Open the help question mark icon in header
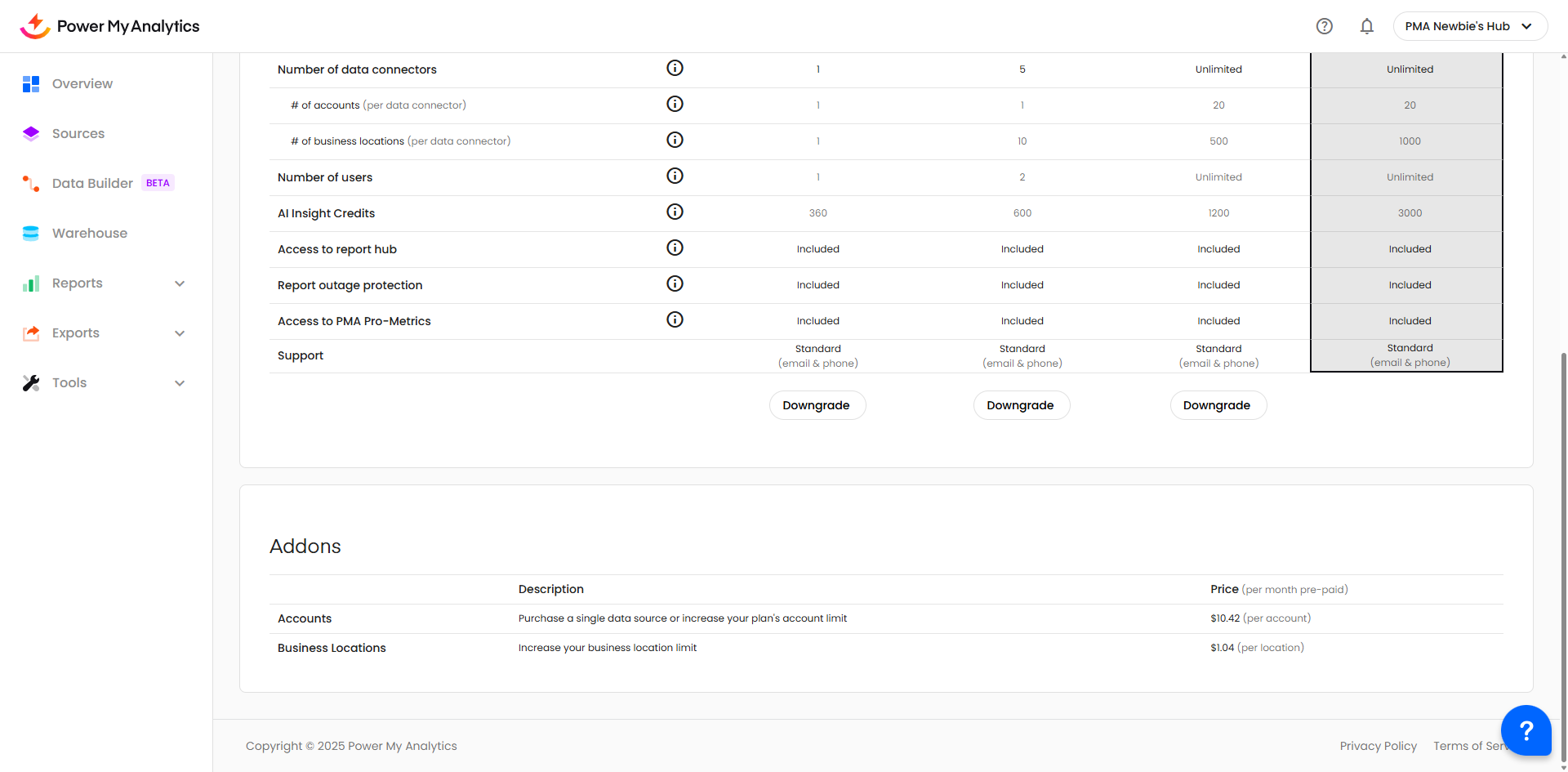The width and height of the screenshot is (1568, 772). [1324, 26]
